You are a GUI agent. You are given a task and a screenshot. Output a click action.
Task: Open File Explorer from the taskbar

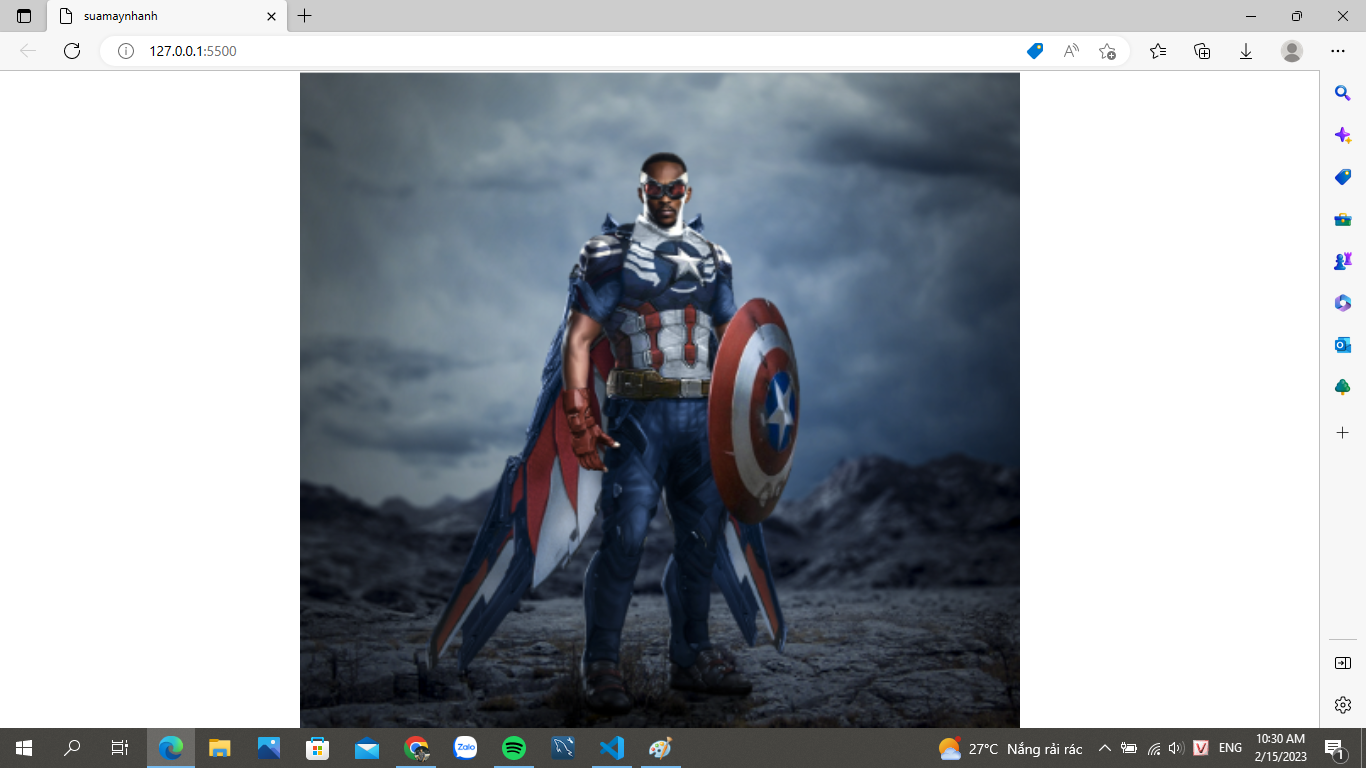pos(220,748)
